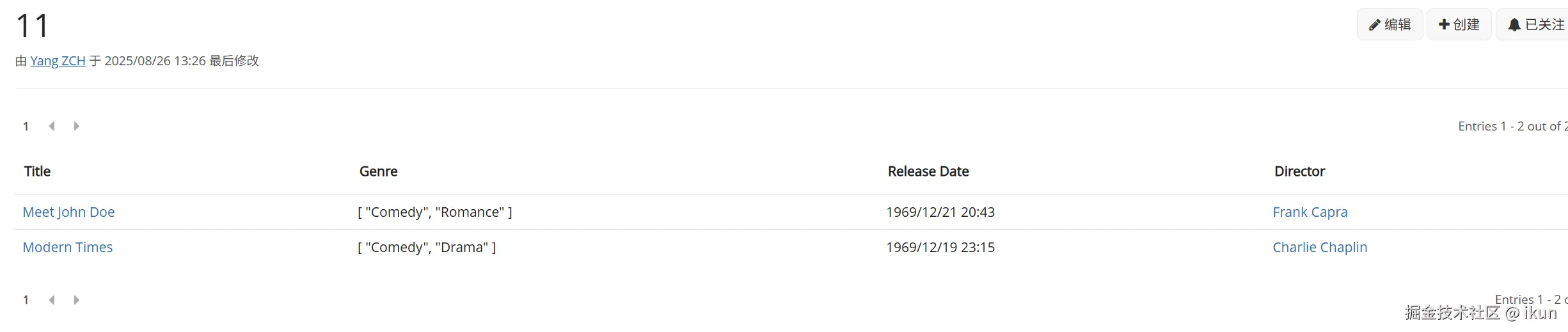Viewport: 1568px width, 332px height.
Task: Select page 1 in bottom pagination
Action: click(26, 300)
